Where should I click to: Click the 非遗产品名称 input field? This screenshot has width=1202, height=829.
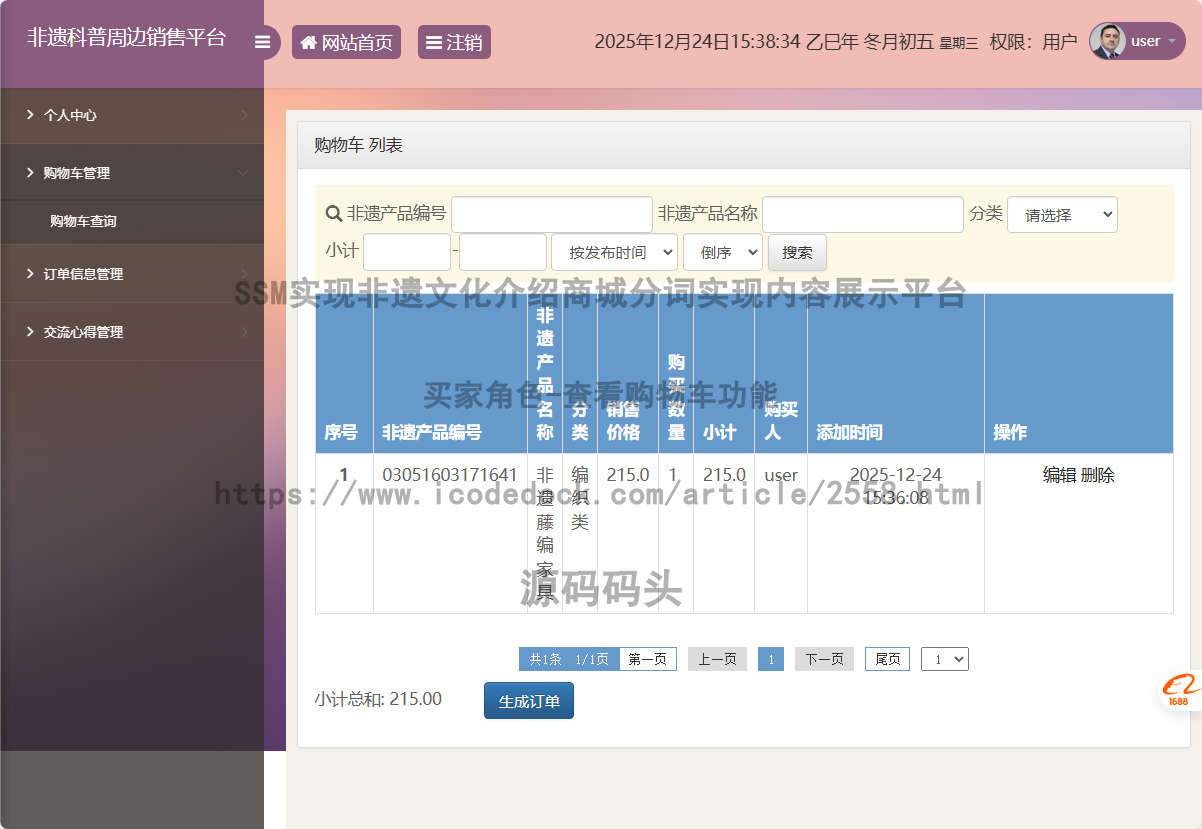[862, 215]
